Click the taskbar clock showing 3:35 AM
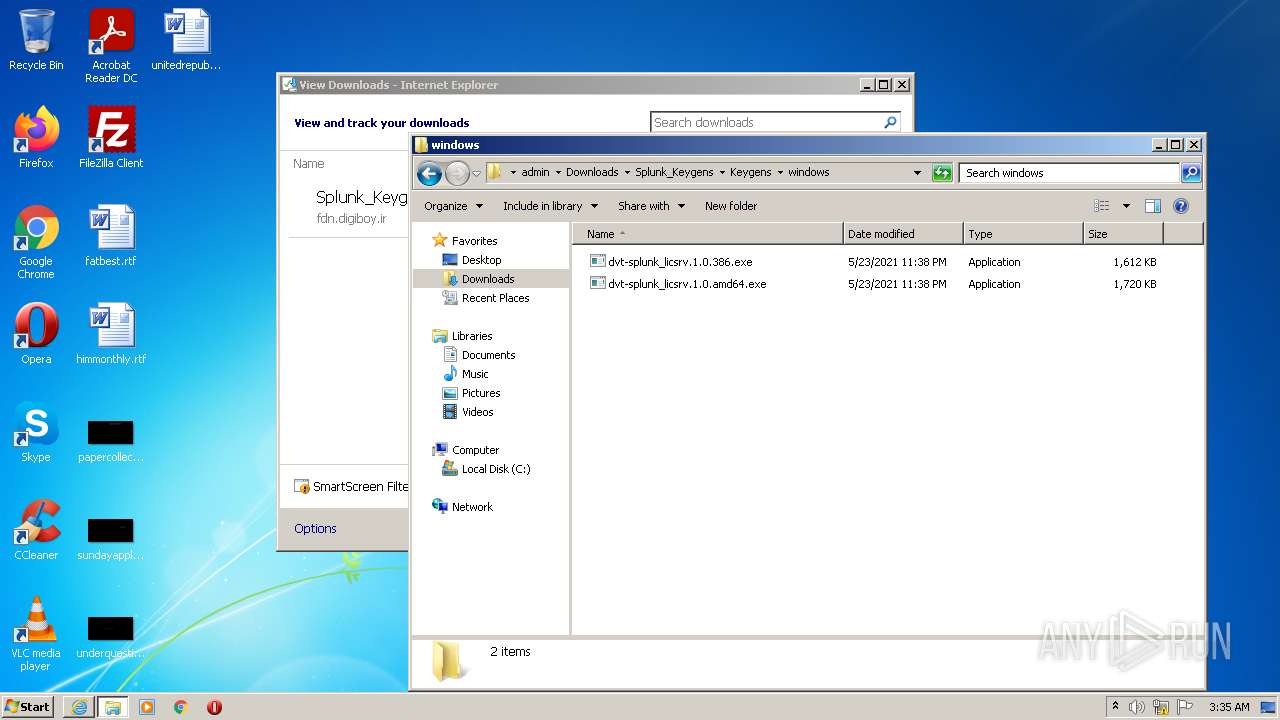Viewport: 1280px width, 720px height. click(1229, 707)
